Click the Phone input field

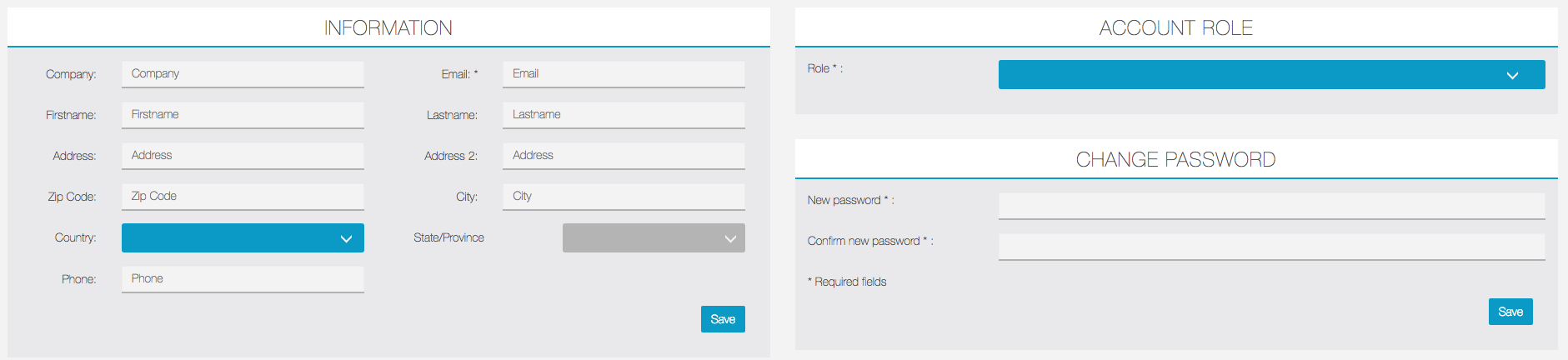pos(242,279)
